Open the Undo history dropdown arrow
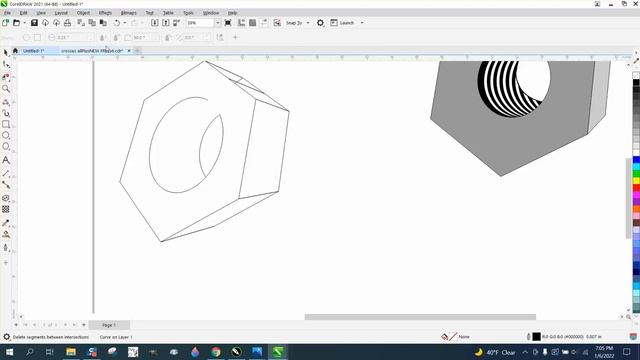The height and width of the screenshot is (360, 640). coord(124,23)
